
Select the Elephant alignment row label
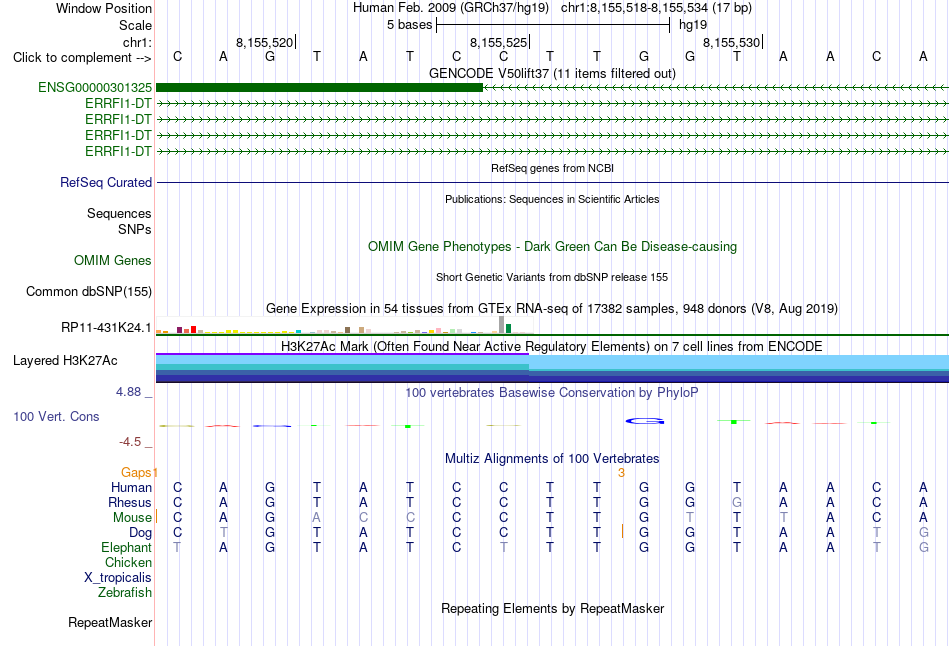click(126, 547)
